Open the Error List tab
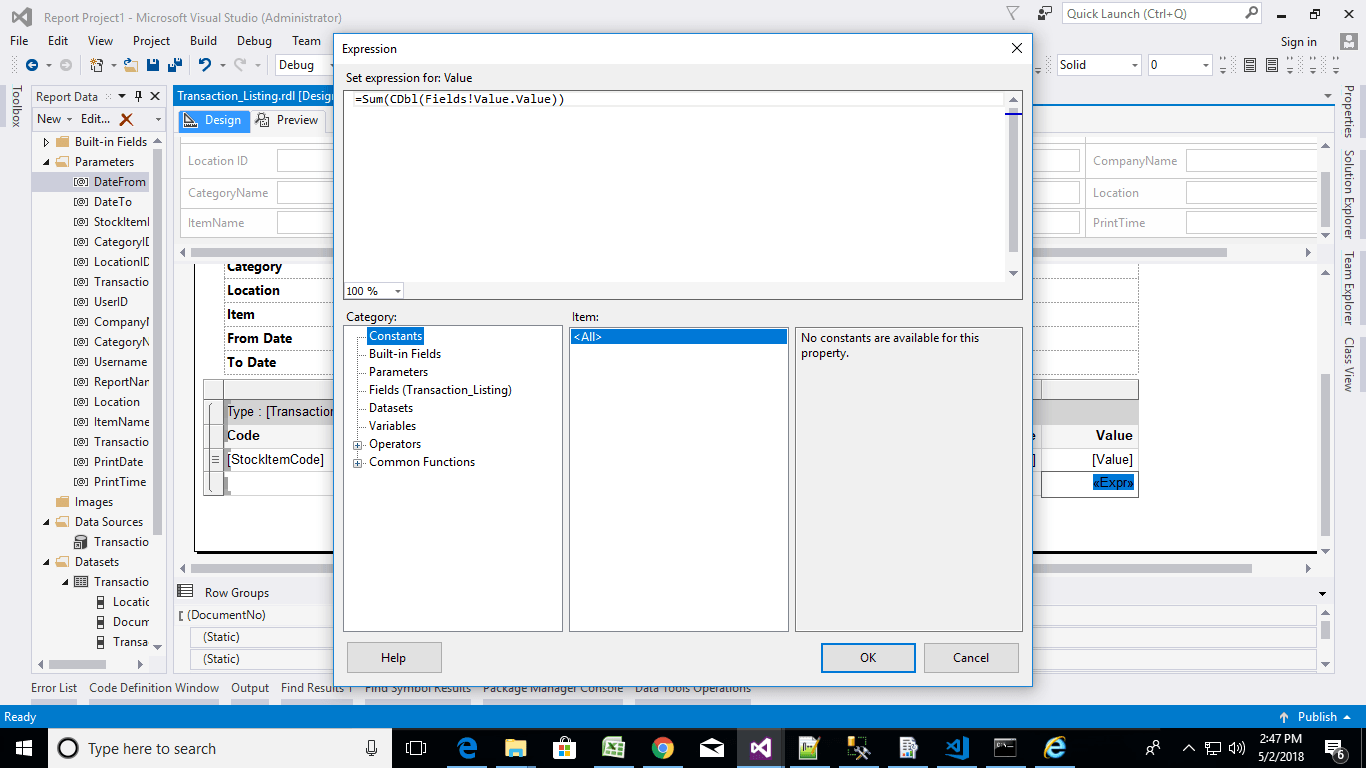The image size is (1366, 768). click(x=54, y=688)
